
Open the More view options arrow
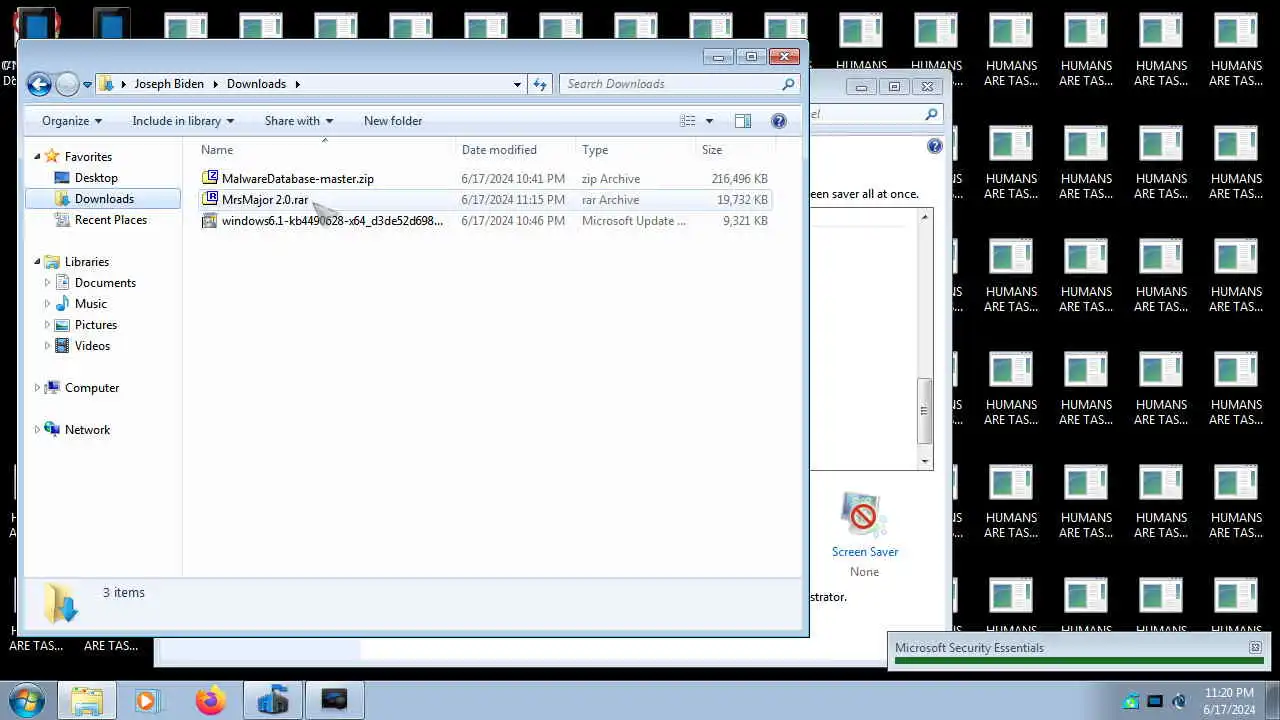(709, 121)
